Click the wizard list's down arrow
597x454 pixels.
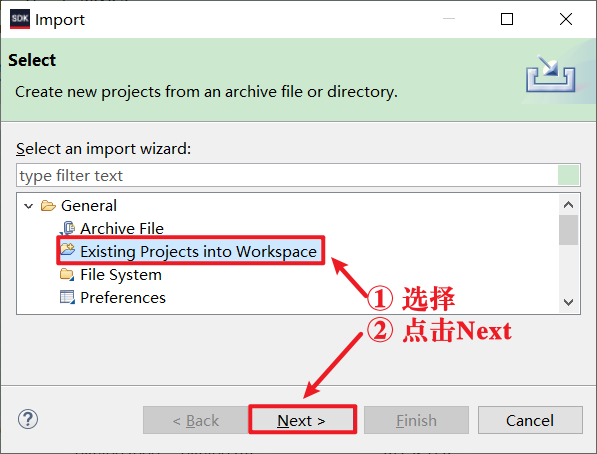coord(568,302)
